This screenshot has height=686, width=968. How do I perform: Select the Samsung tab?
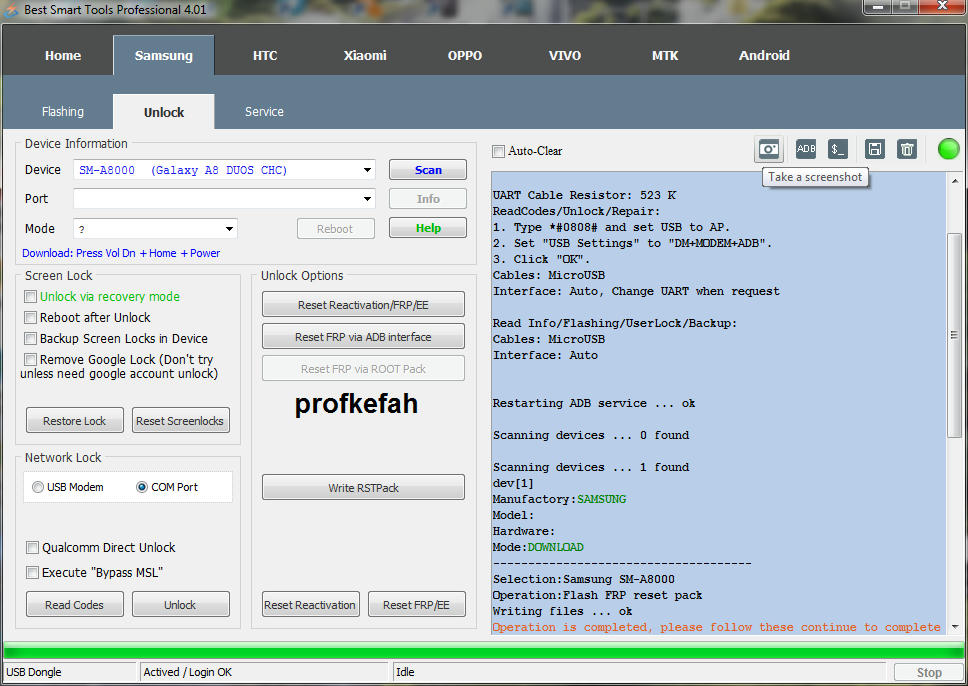164,56
